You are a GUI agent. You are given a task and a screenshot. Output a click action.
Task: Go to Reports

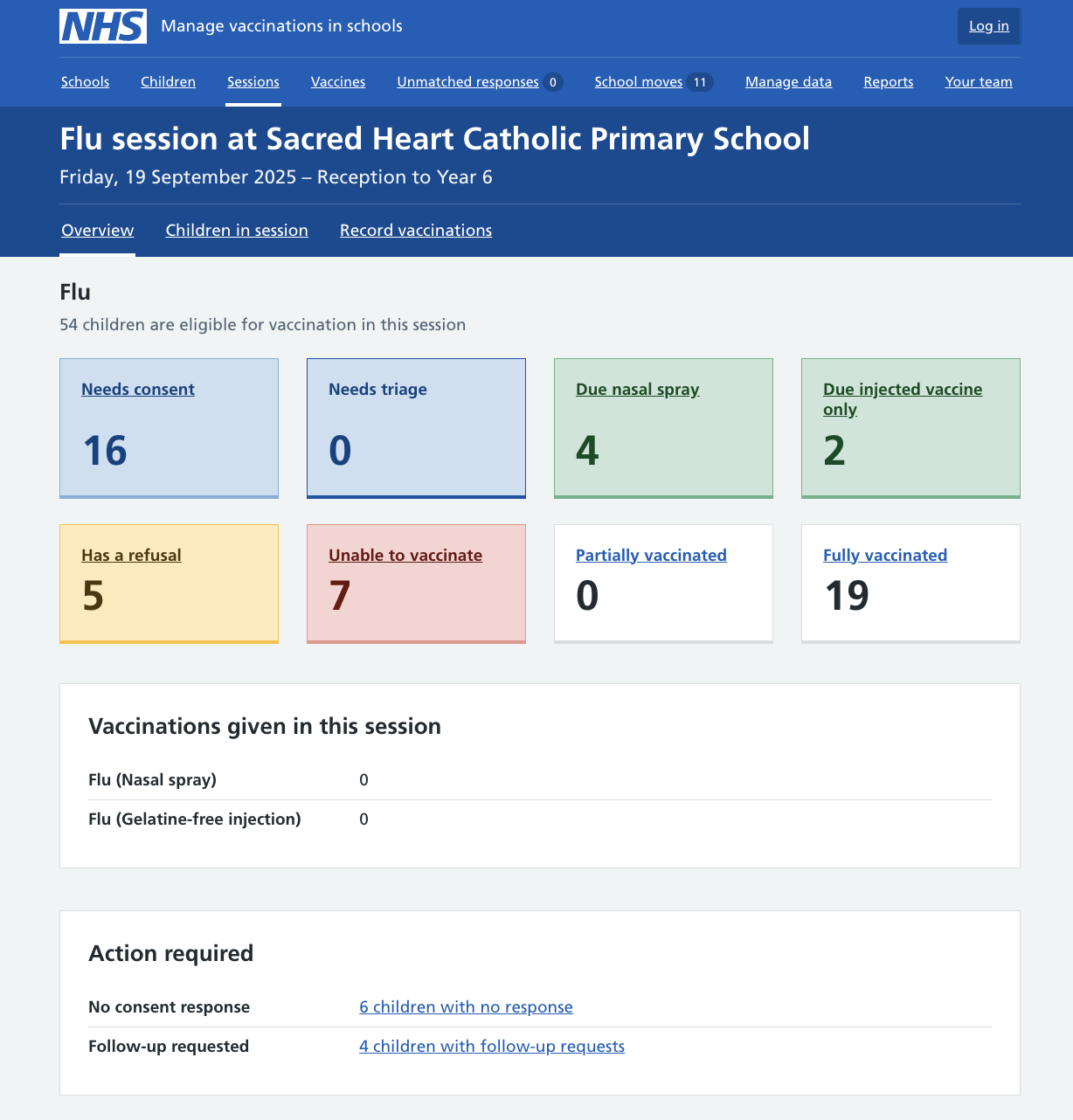pos(888,81)
